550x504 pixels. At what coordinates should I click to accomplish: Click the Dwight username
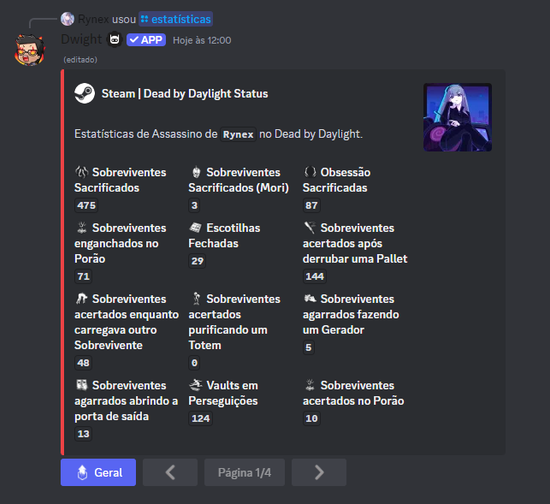[81, 40]
